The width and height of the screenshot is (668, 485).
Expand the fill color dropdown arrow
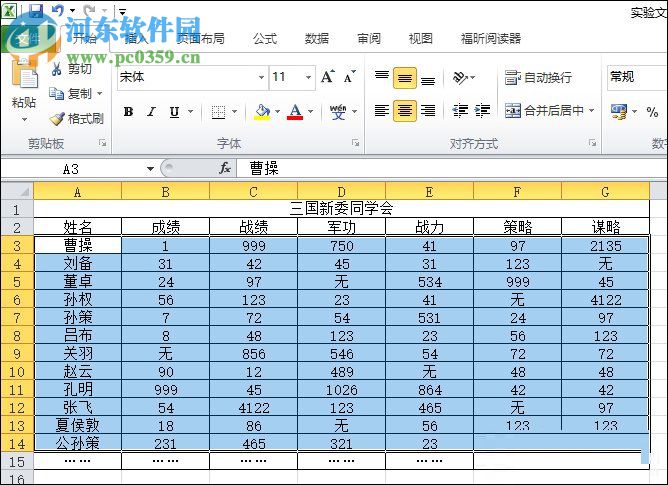click(277, 112)
